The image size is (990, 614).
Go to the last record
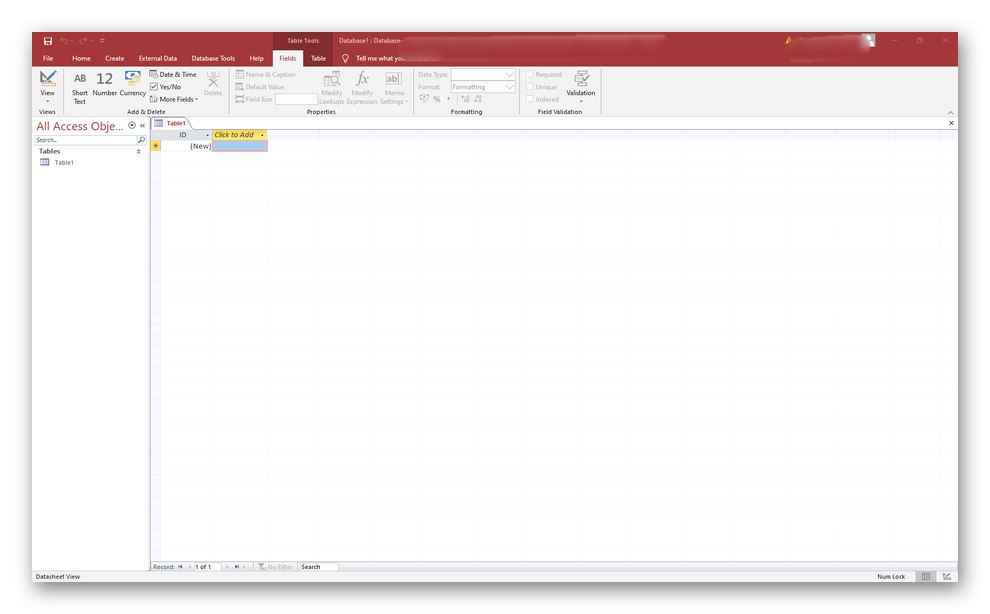click(237, 567)
